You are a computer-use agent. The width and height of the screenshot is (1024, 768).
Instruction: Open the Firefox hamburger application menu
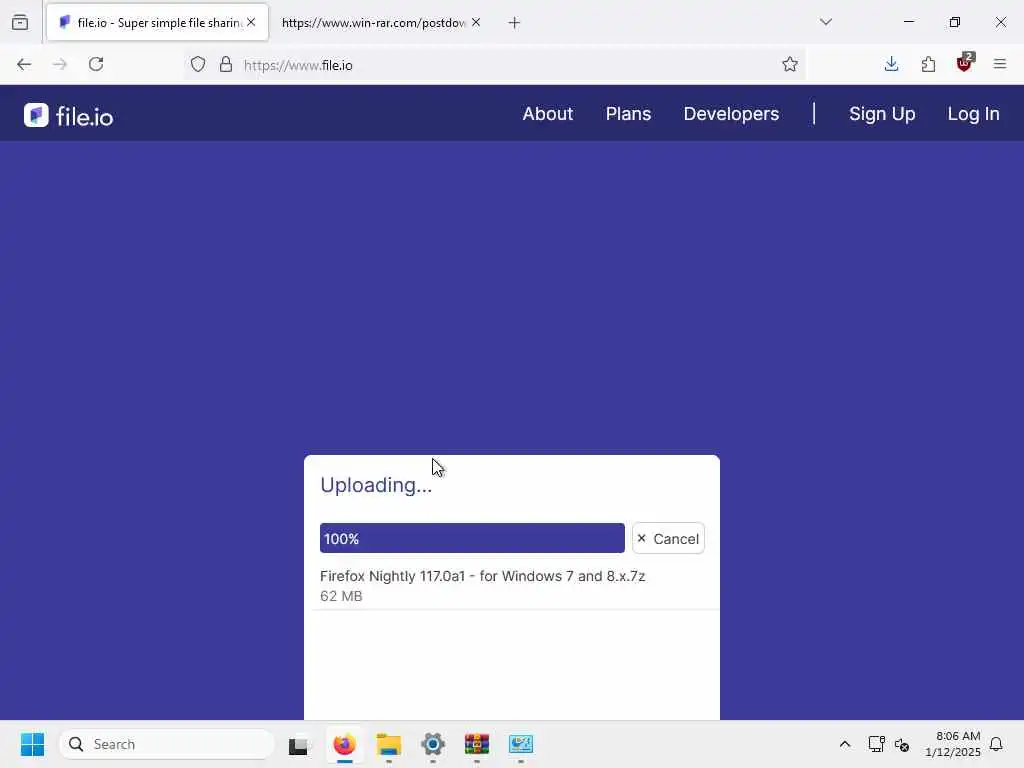(1000, 64)
